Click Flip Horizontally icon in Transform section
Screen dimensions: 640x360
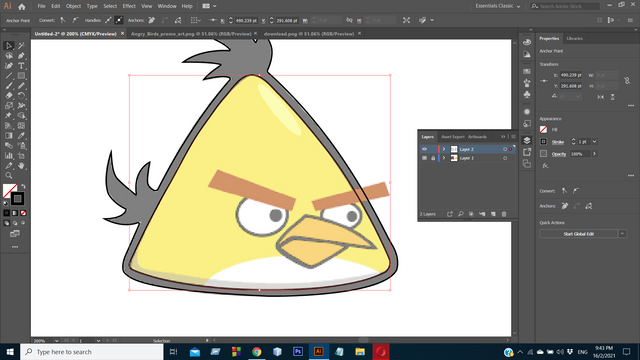(x=600, y=97)
